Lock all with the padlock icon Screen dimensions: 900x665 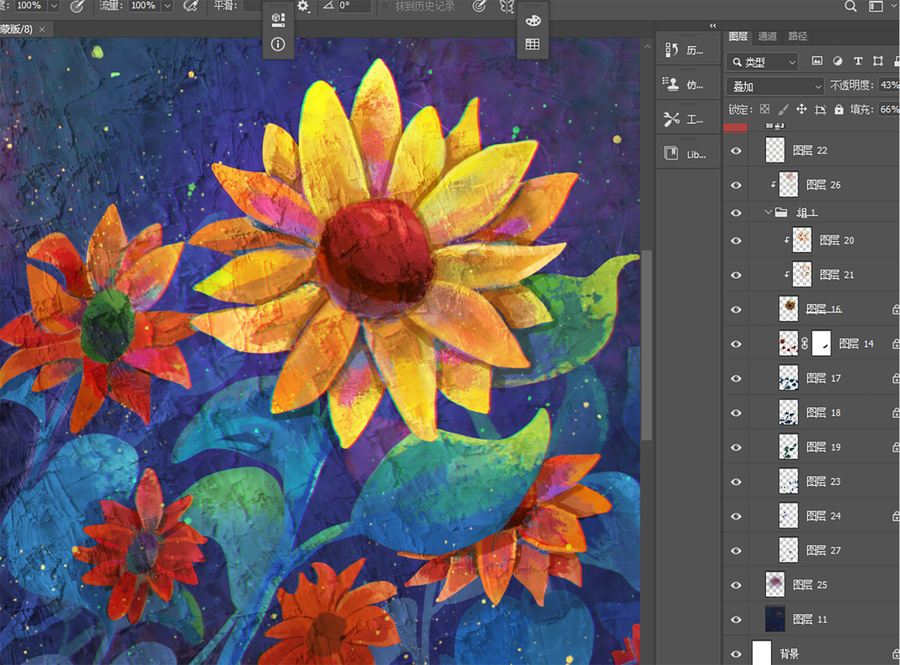point(839,109)
